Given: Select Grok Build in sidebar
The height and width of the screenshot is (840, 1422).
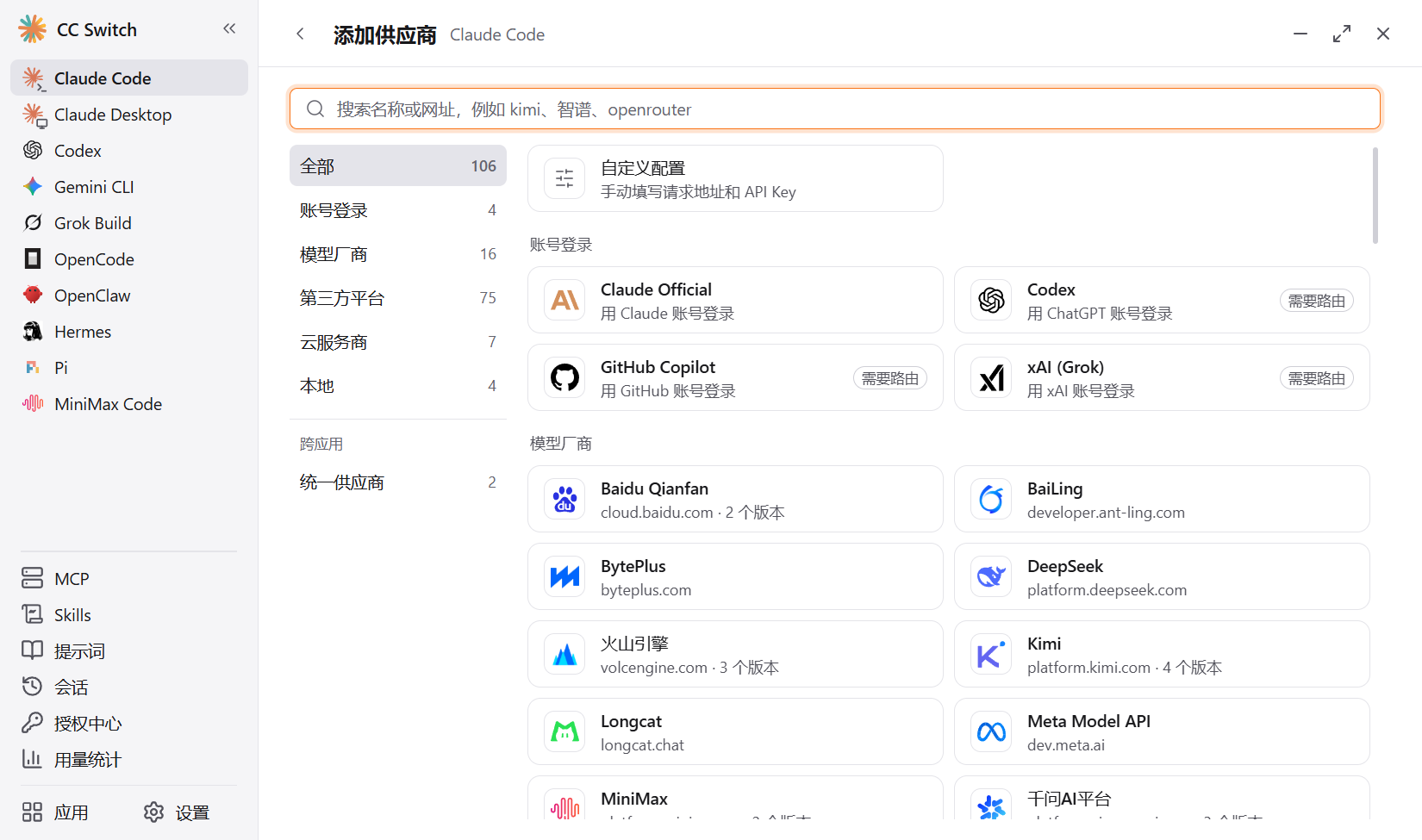Looking at the screenshot, I should [x=129, y=223].
